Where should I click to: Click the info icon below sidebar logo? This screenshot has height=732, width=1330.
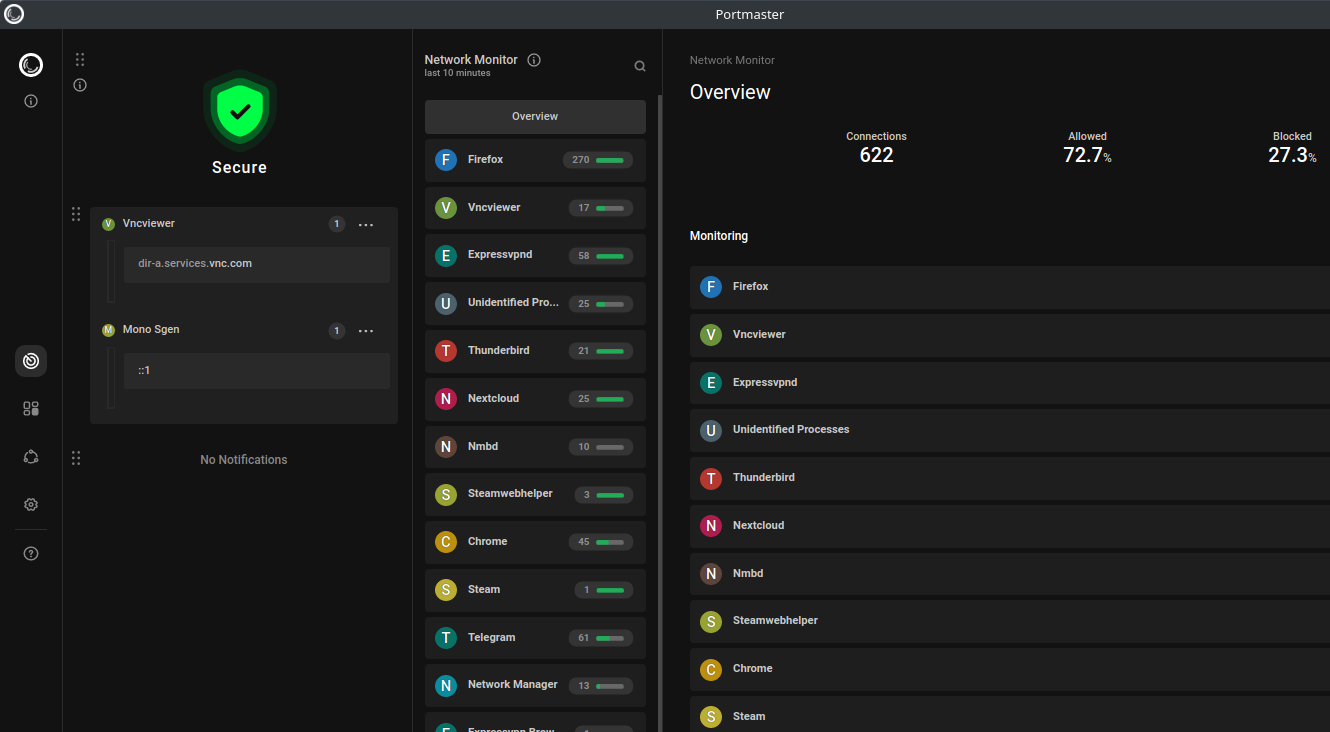(x=31, y=101)
